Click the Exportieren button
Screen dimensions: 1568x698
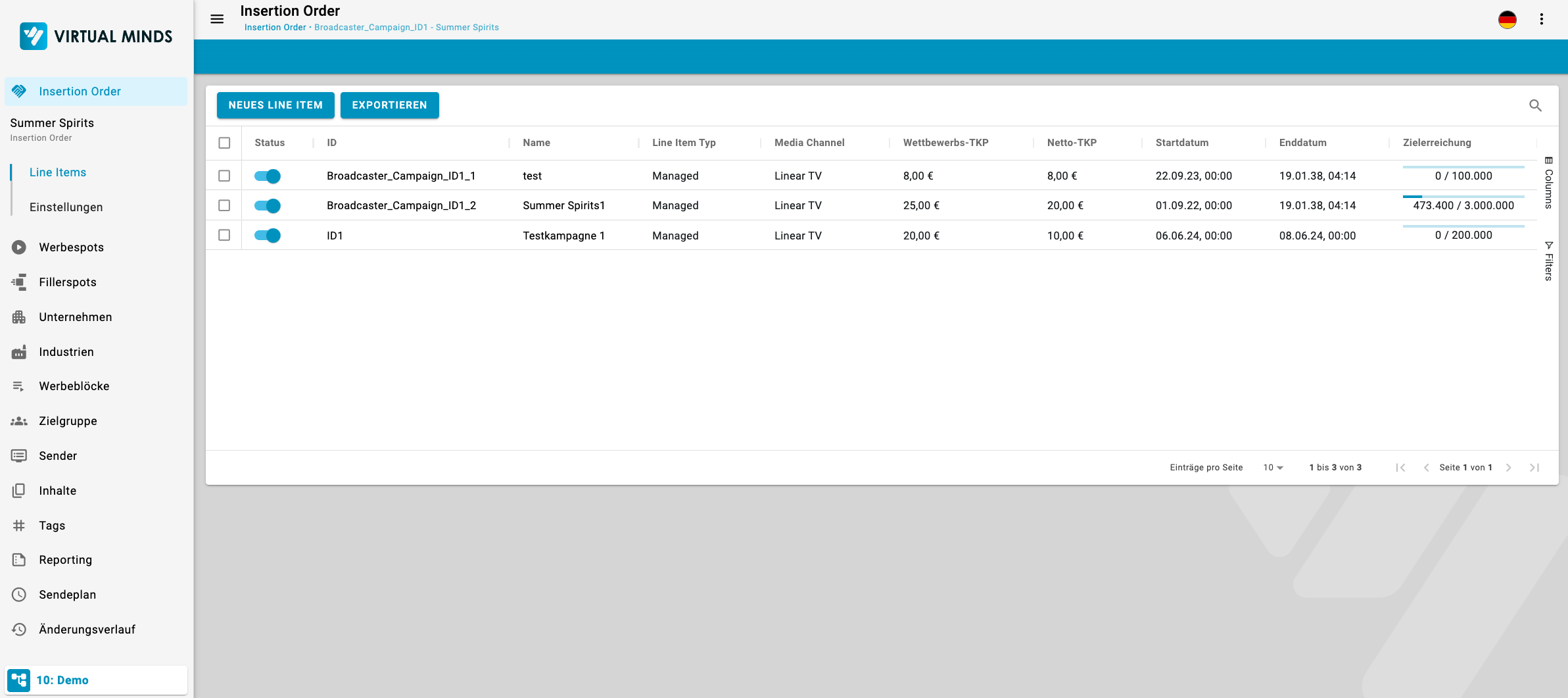[x=389, y=105]
